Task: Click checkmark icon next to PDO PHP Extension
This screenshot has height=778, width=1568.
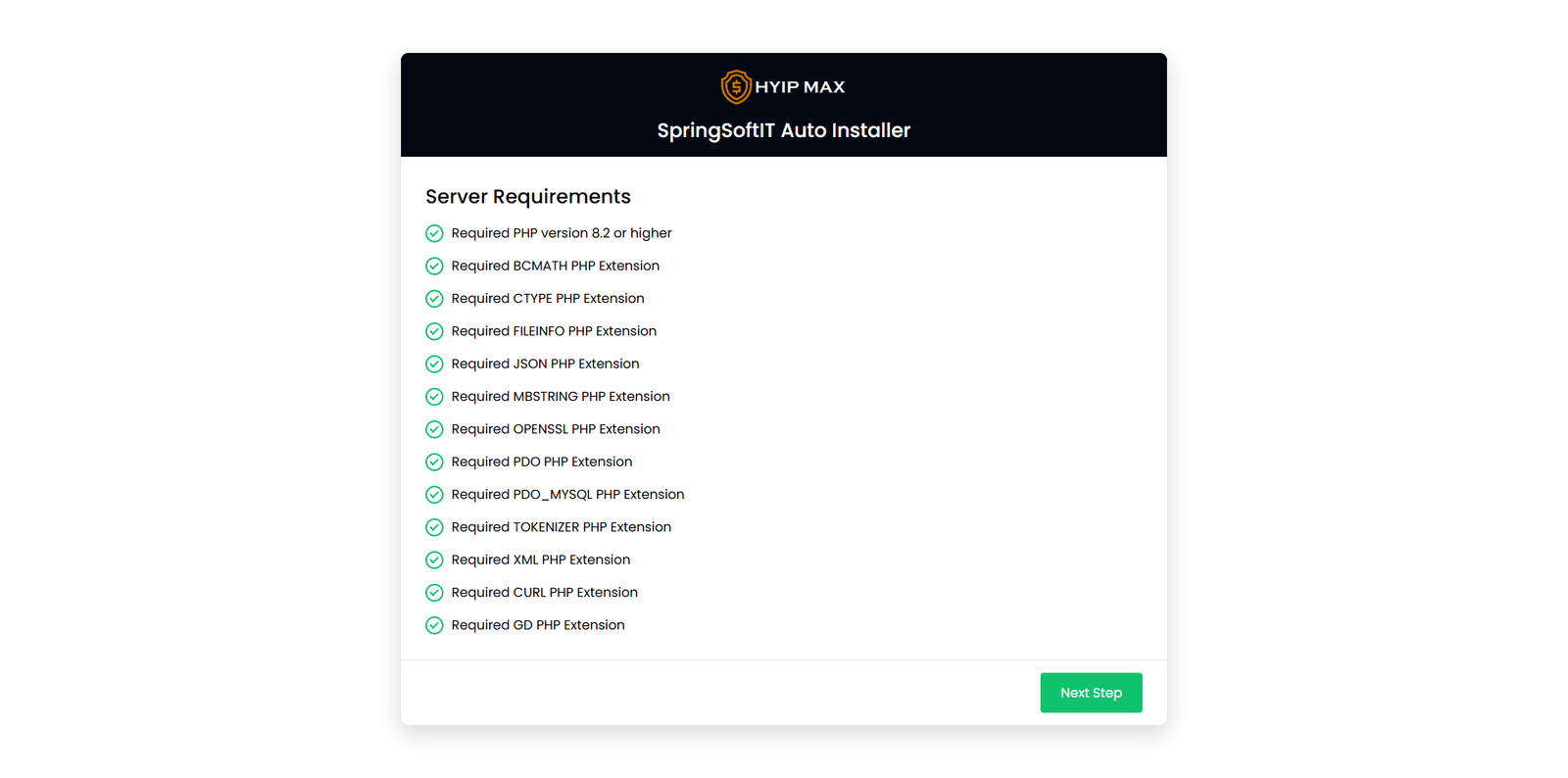Action: point(434,462)
